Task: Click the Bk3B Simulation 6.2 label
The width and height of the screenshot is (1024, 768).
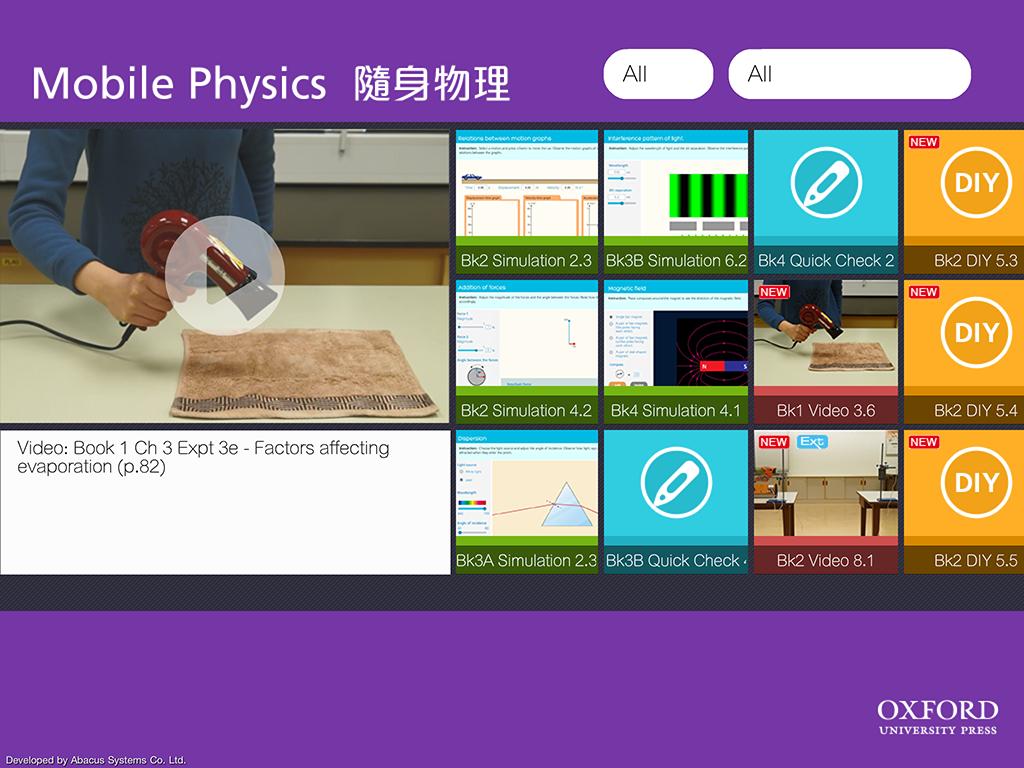Action: pos(676,261)
